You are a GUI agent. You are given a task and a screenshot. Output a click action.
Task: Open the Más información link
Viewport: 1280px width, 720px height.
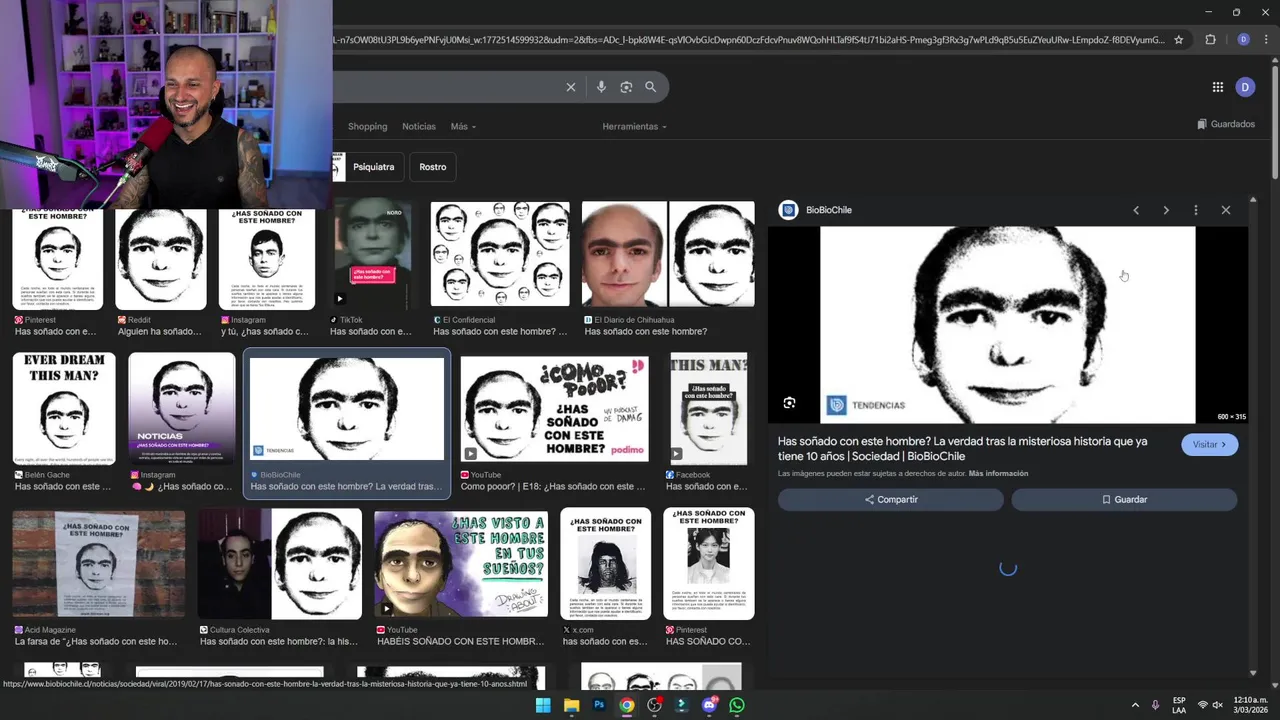pos(998,474)
